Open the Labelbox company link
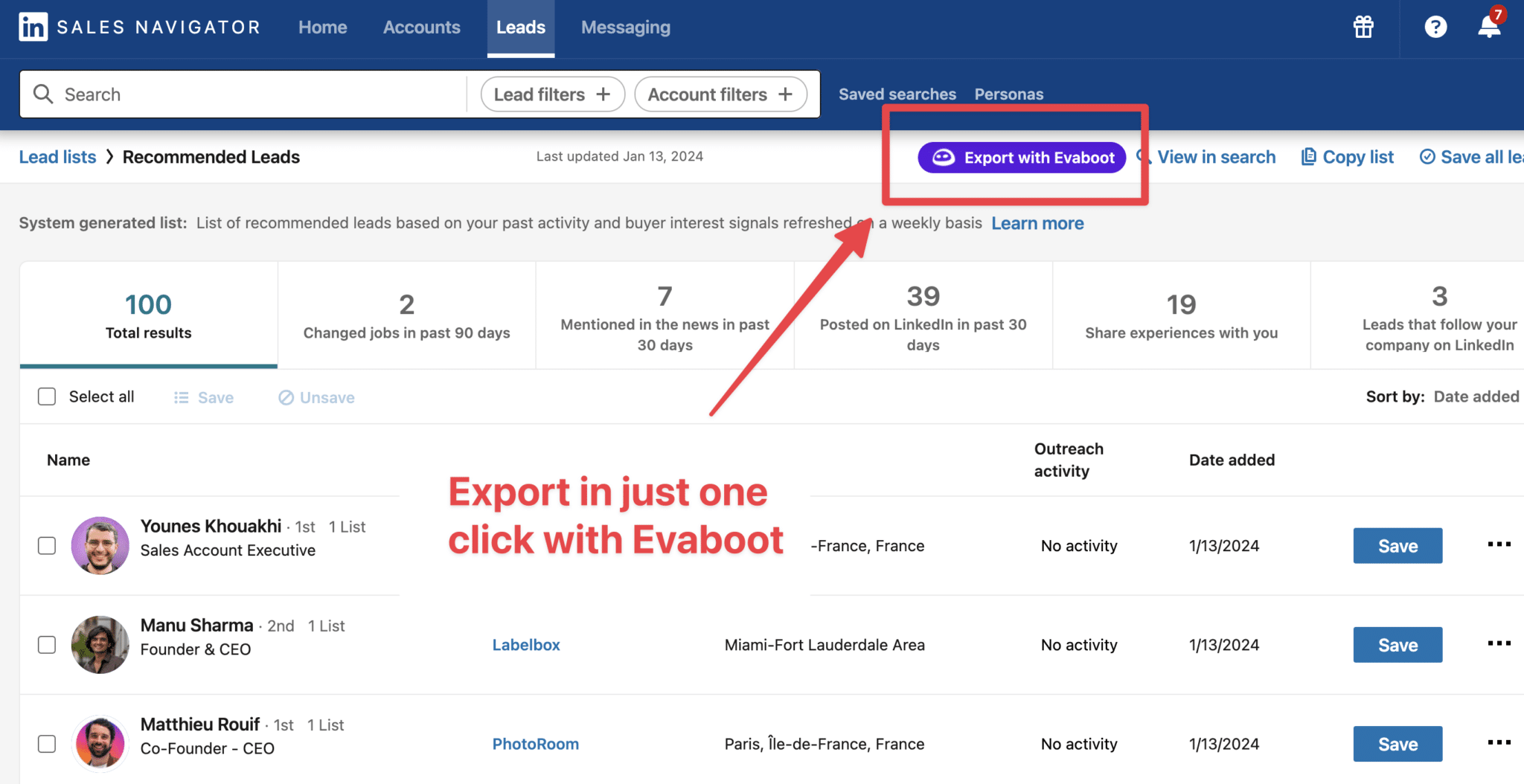Screen dimensions: 1524x784 point(525,644)
